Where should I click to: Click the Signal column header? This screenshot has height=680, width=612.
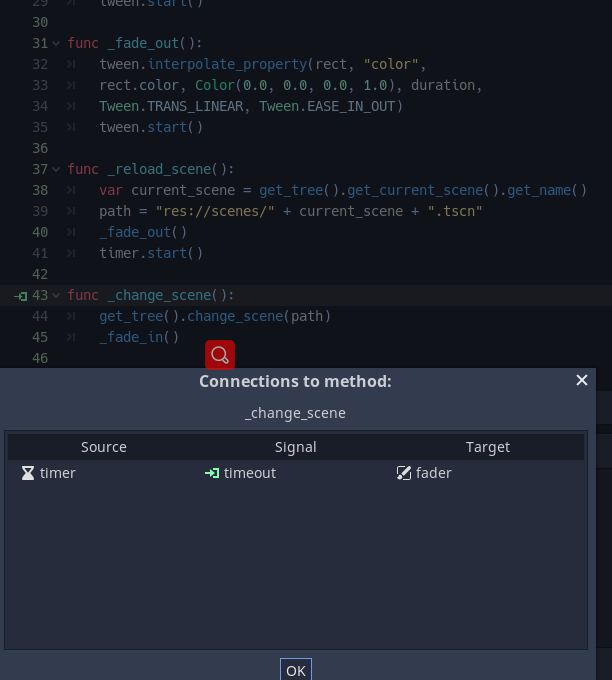pyautogui.click(x=295, y=447)
